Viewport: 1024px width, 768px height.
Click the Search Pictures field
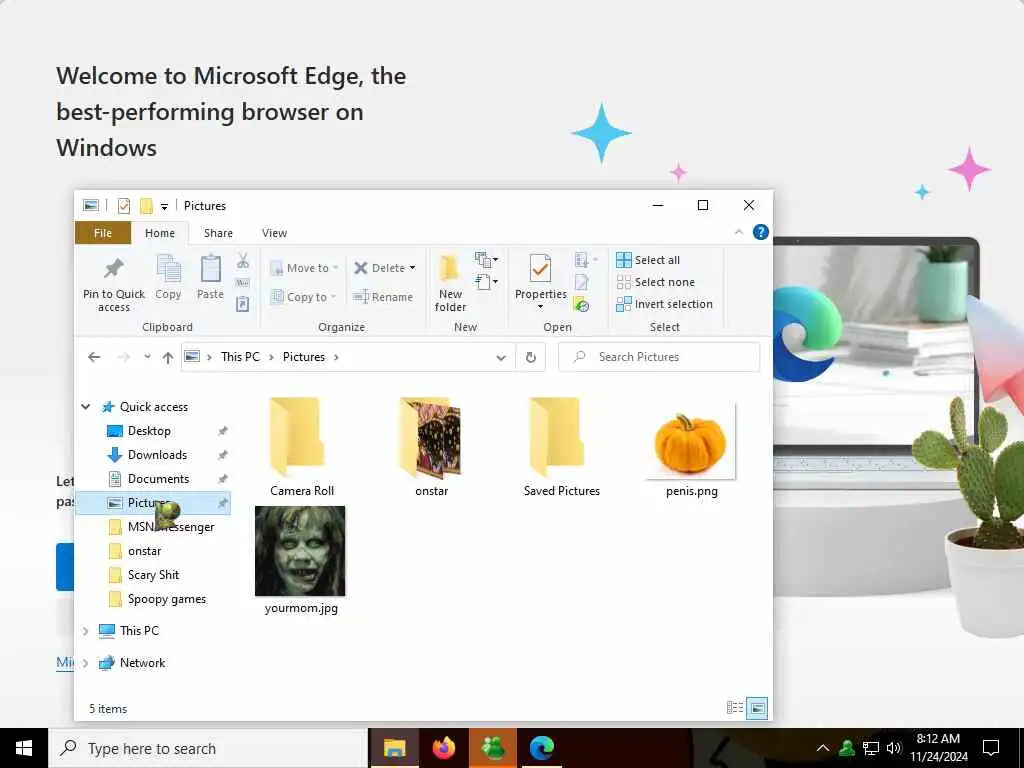pyautogui.click(x=660, y=357)
